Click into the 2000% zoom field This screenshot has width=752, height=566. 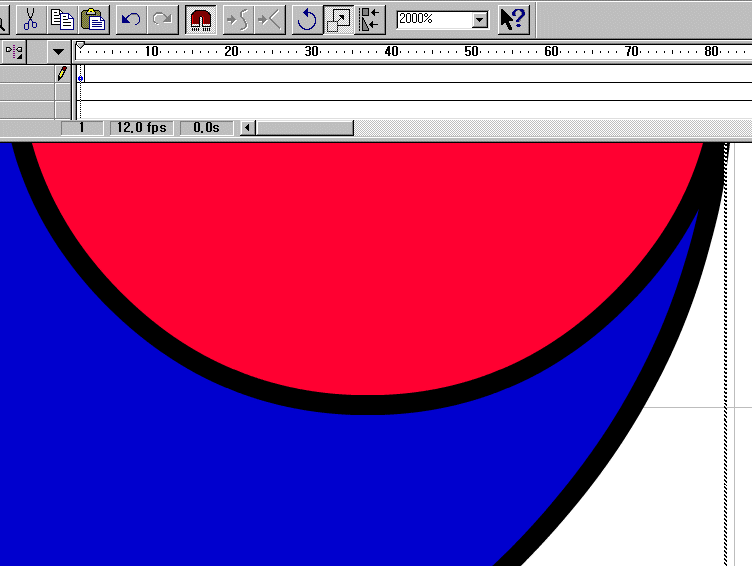434,19
